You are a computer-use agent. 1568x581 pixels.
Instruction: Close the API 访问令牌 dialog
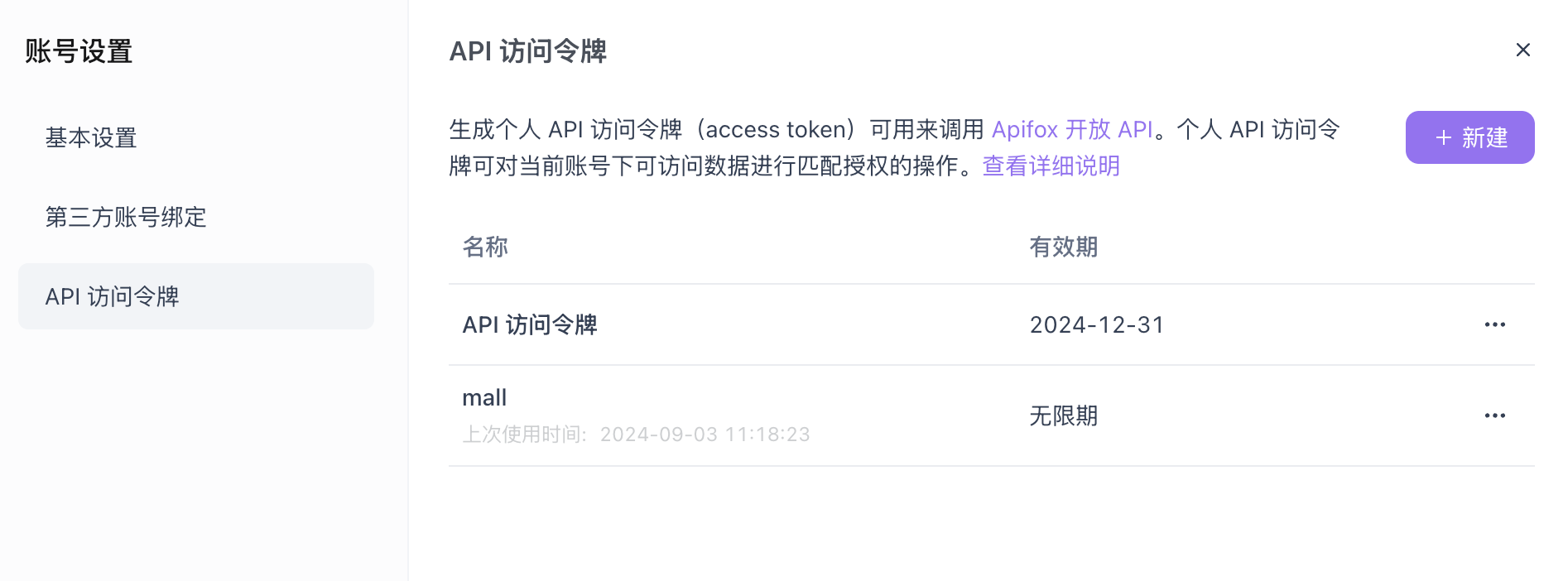(x=1524, y=50)
